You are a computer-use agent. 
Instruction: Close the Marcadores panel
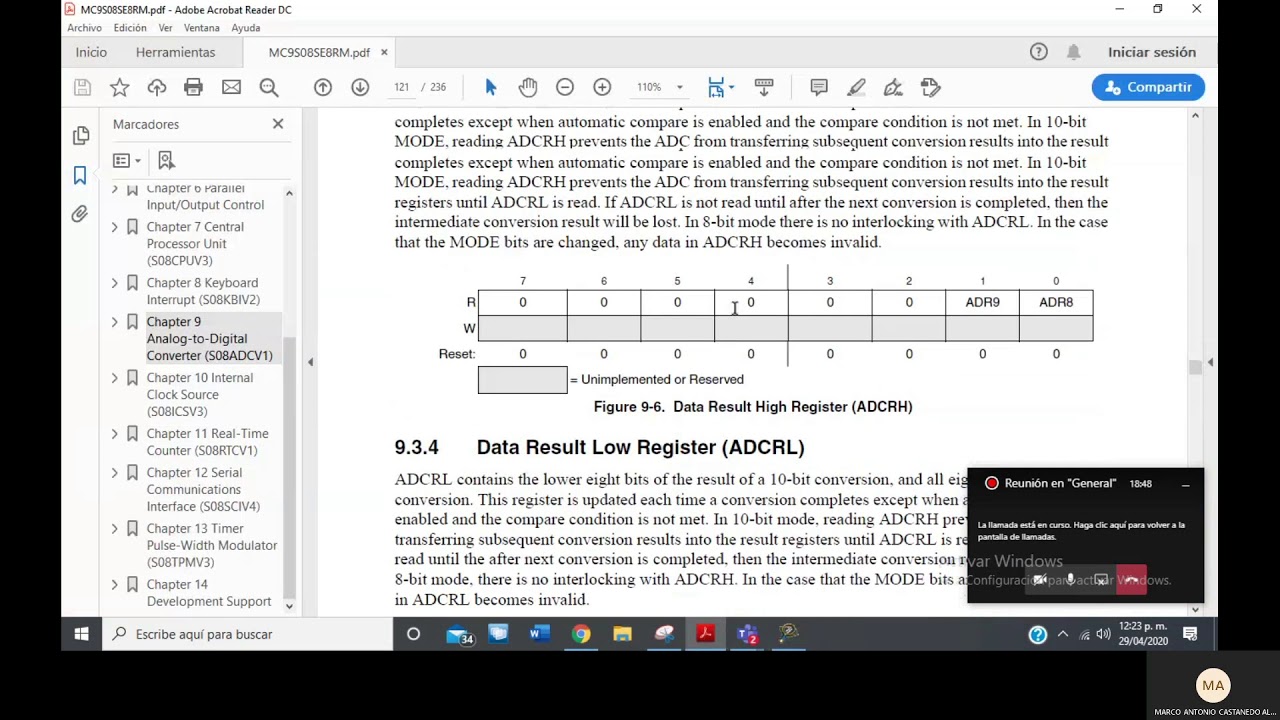(x=278, y=124)
